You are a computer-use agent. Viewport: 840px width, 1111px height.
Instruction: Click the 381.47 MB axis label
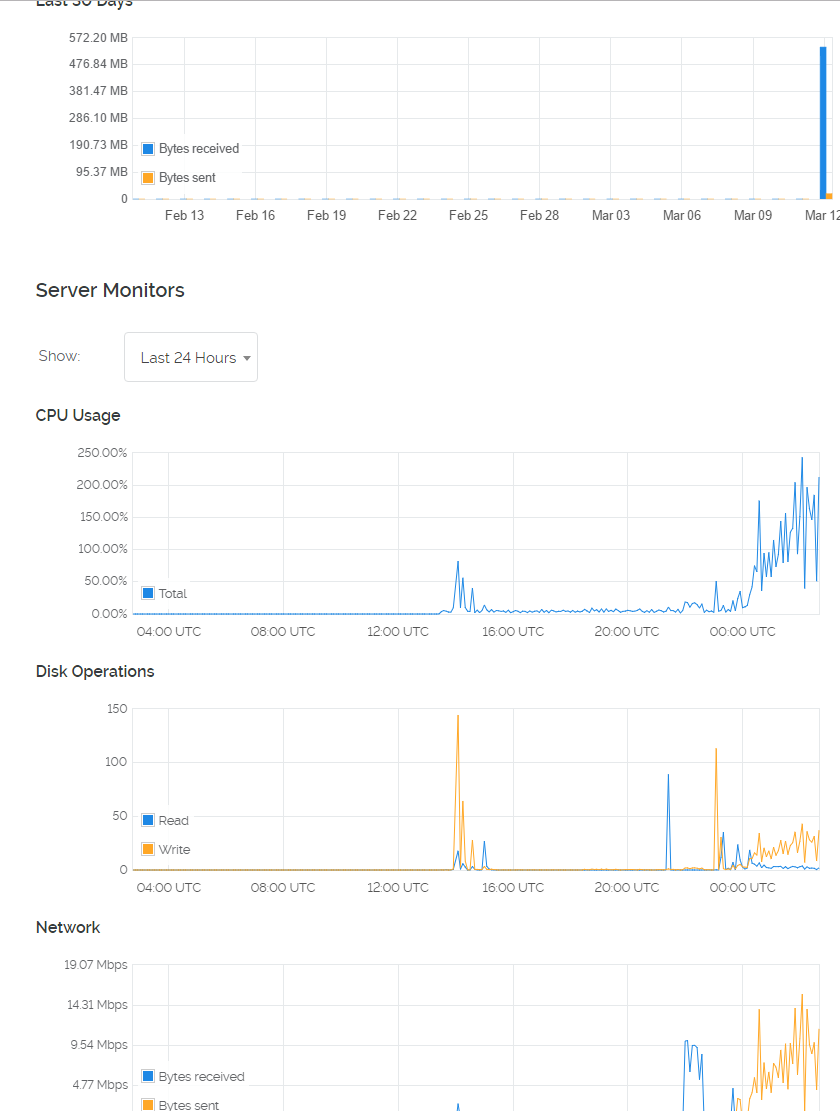coord(98,91)
